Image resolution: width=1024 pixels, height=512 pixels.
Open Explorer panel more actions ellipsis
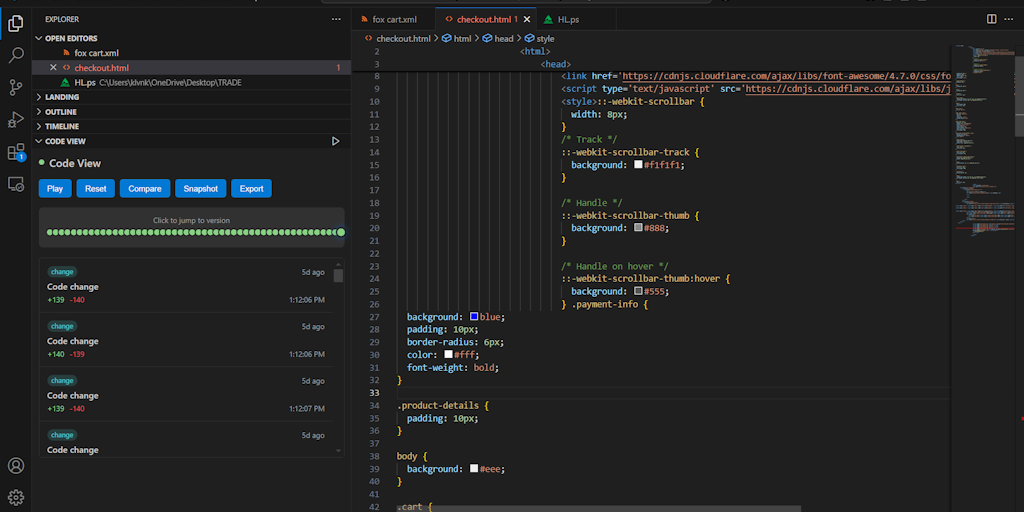point(336,19)
